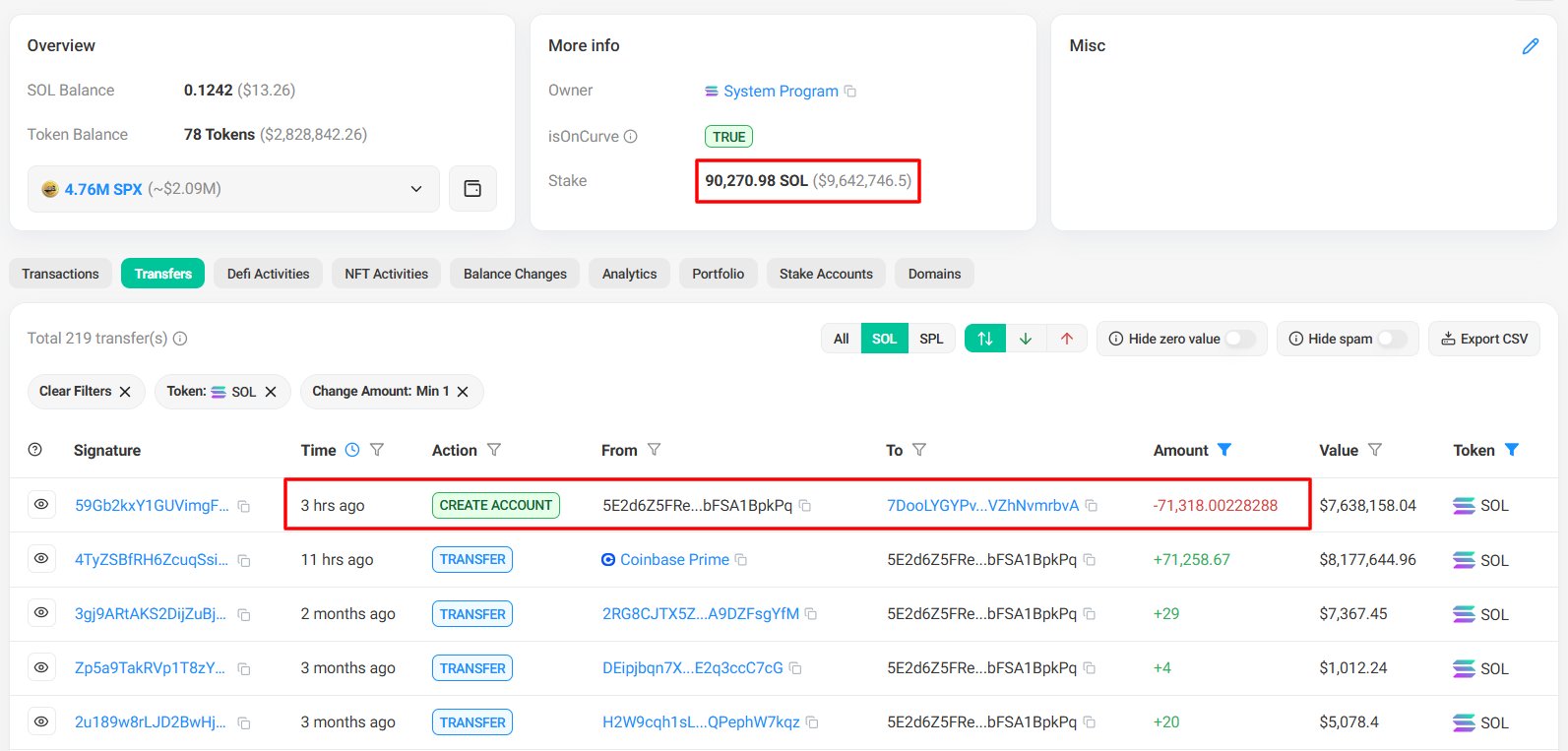Open address 2RG8CJTX5Z...A9DZFsgYfM

[700, 614]
